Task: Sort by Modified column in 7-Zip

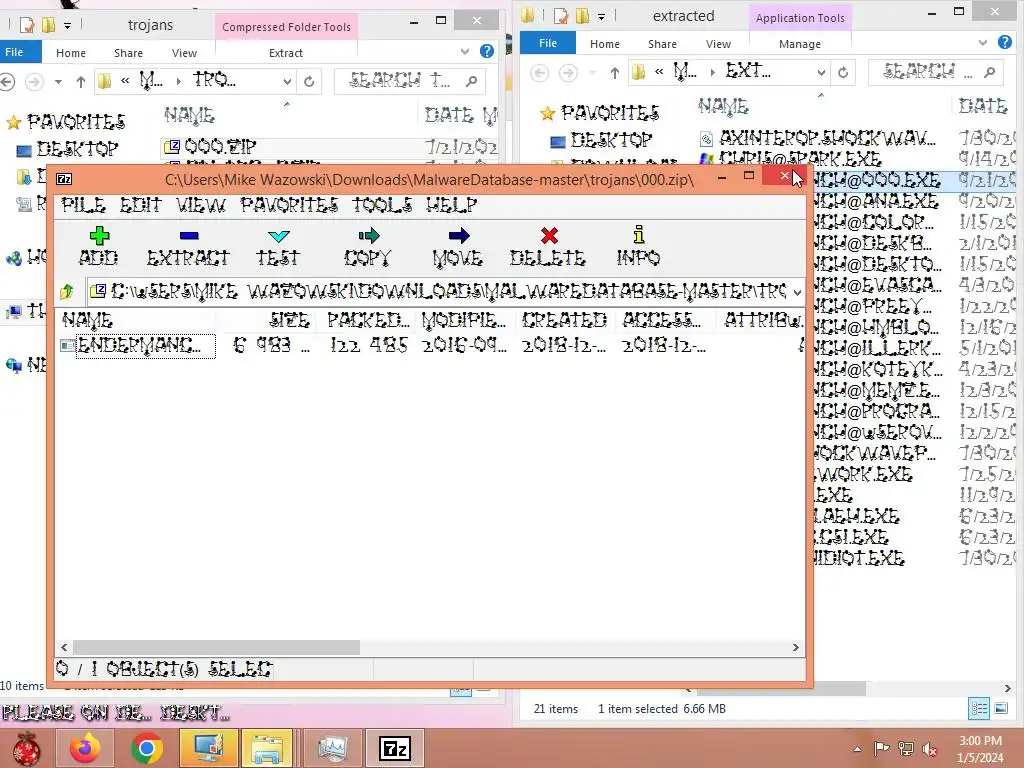Action: click(467, 320)
